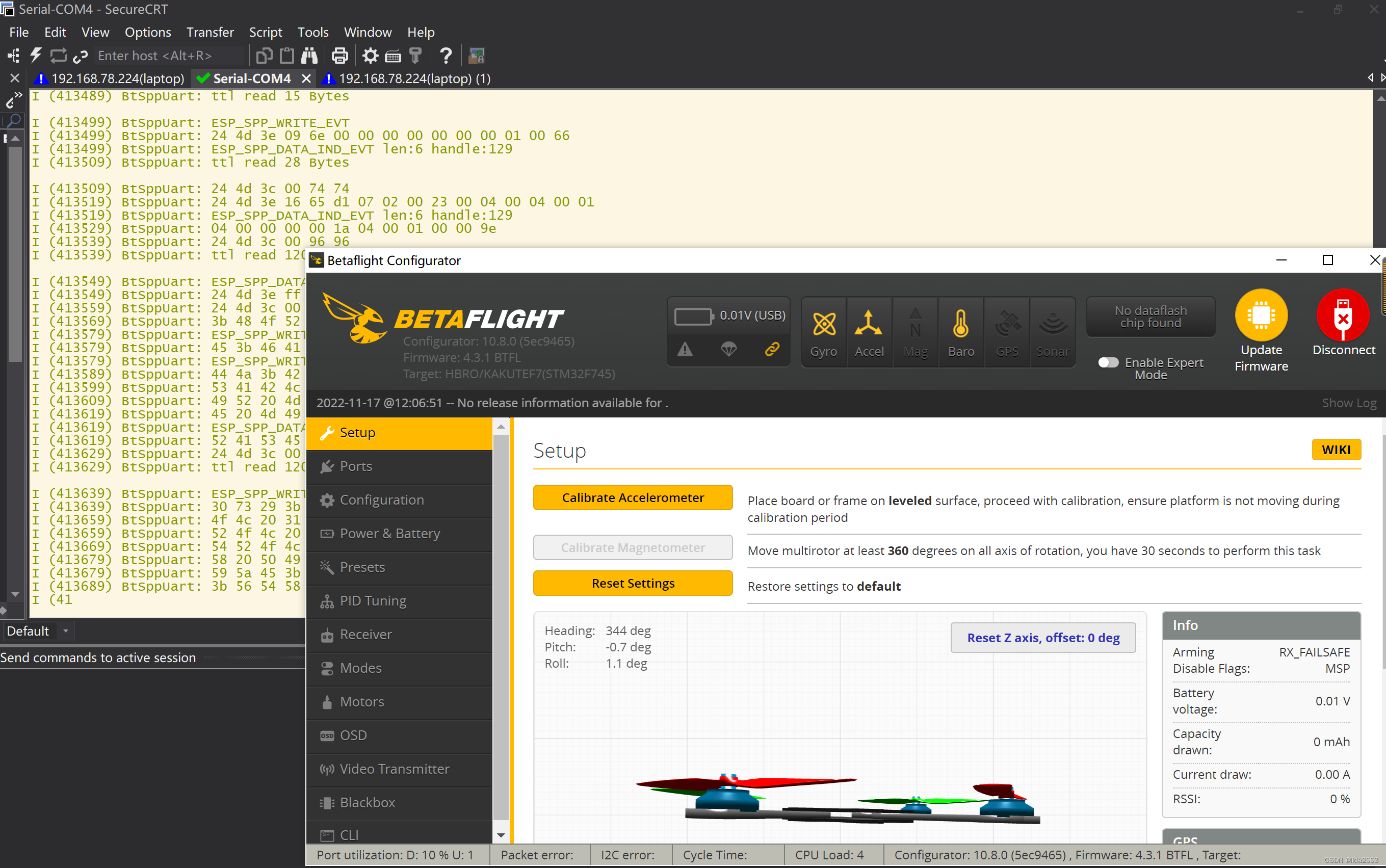Open the Configuration tab in Betaflight
This screenshot has height=868, width=1386.
click(x=400, y=500)
